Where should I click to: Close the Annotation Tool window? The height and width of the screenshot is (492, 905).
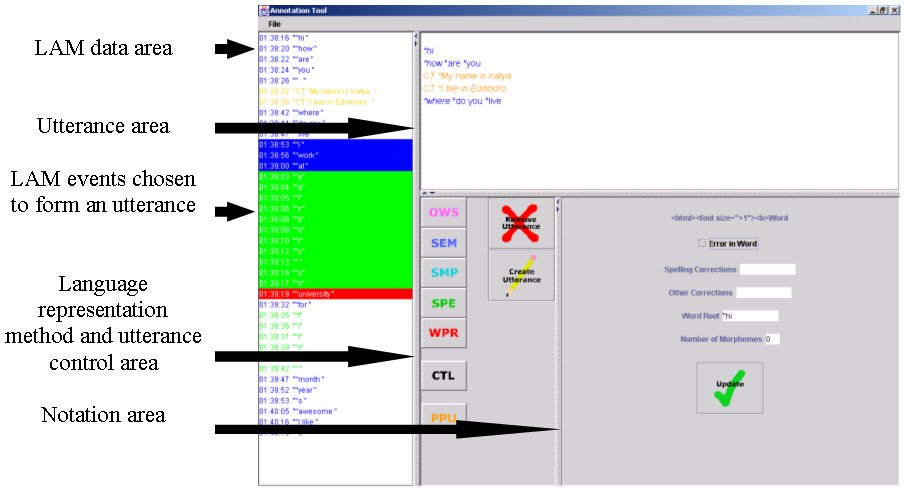[x=894, y=10]
